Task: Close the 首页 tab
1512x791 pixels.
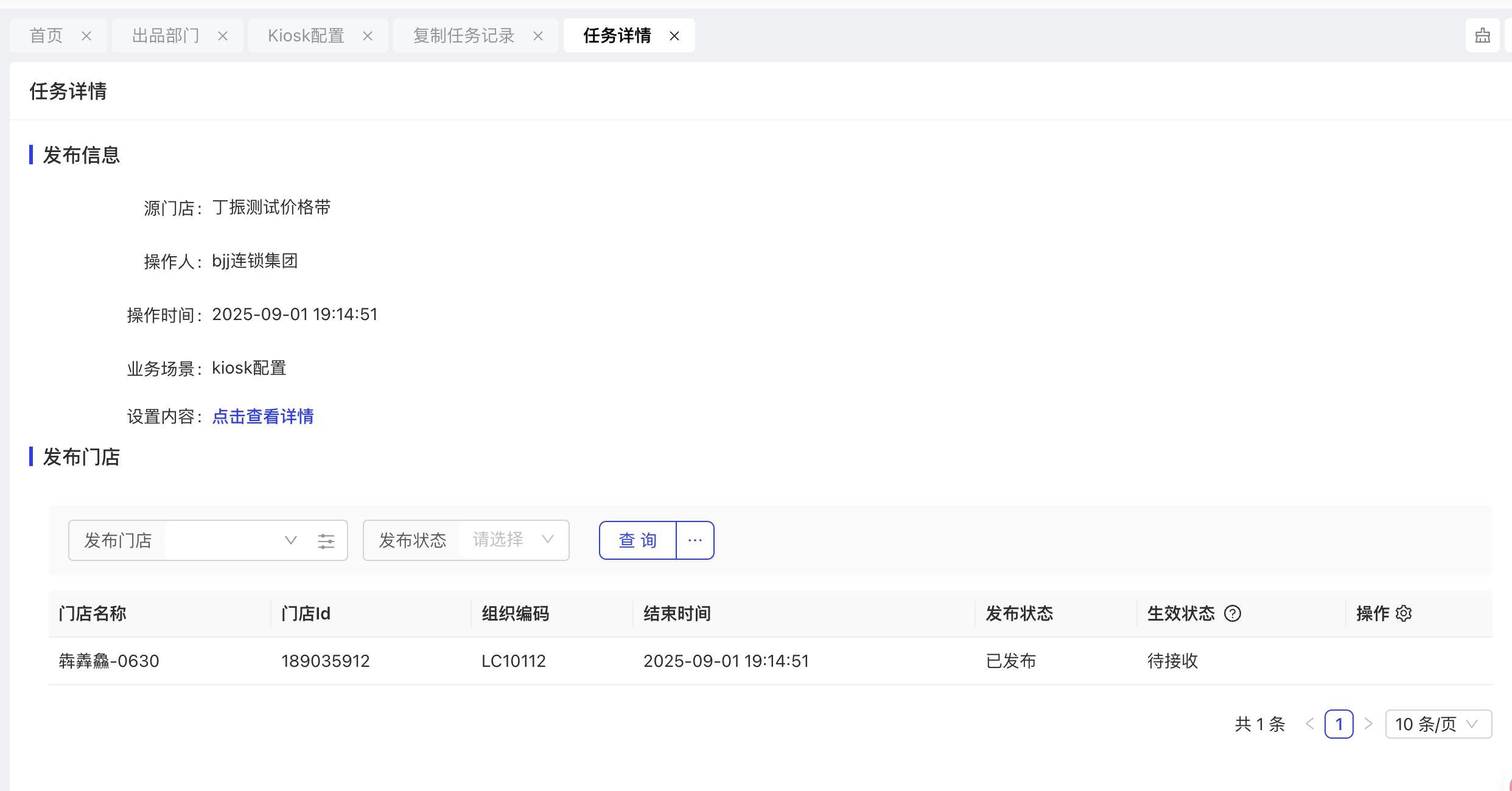Action: tap(86, 36)
